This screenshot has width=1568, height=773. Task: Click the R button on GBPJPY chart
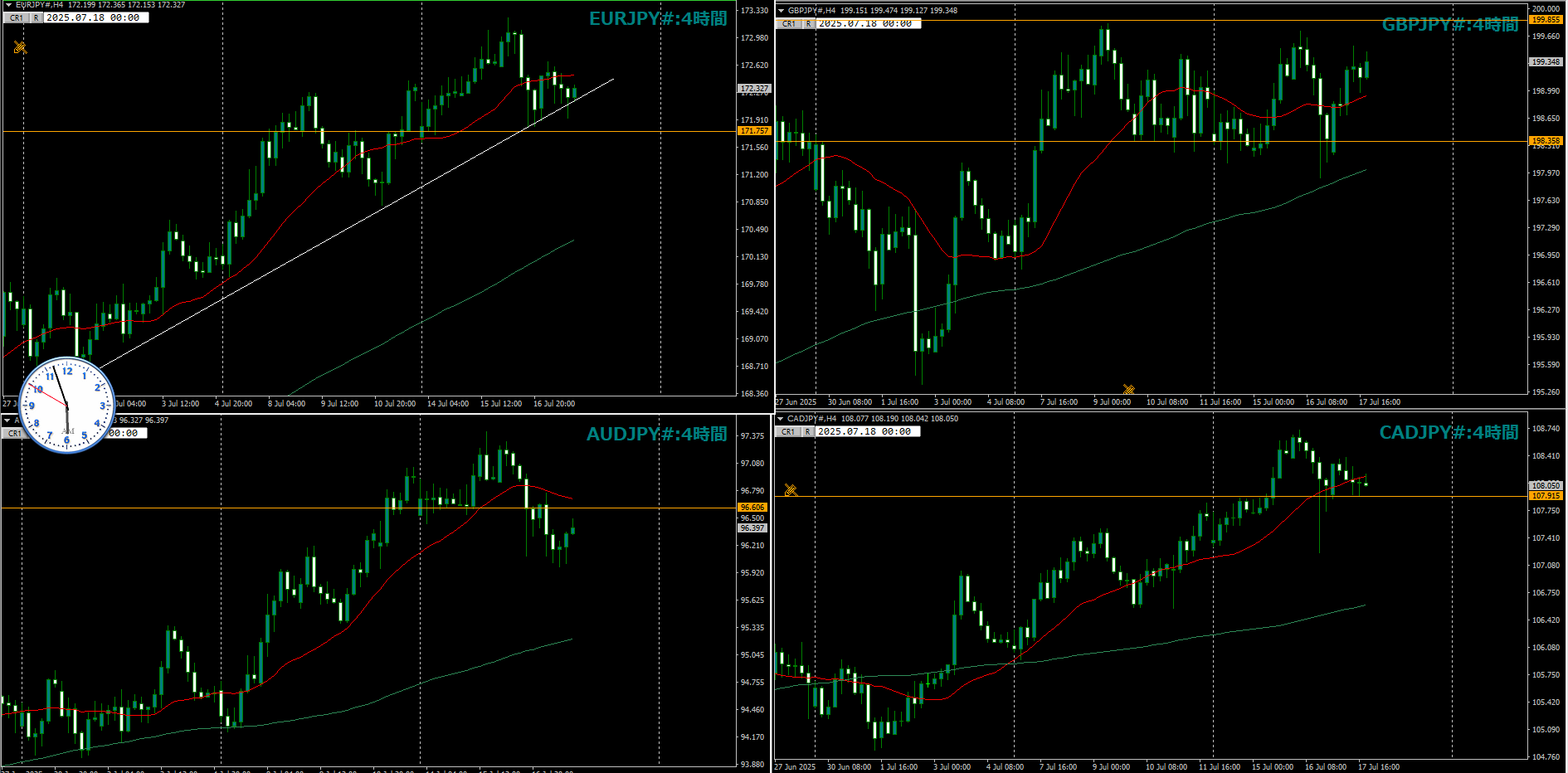[x=808, y=24]
